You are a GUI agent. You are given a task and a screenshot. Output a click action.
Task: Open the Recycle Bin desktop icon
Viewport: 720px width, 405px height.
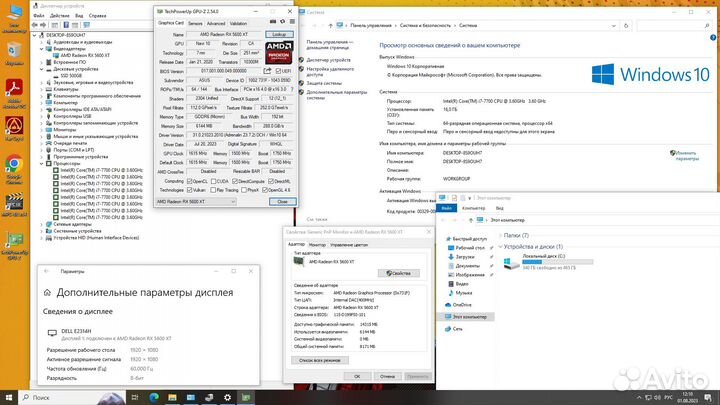pos(14,51)
